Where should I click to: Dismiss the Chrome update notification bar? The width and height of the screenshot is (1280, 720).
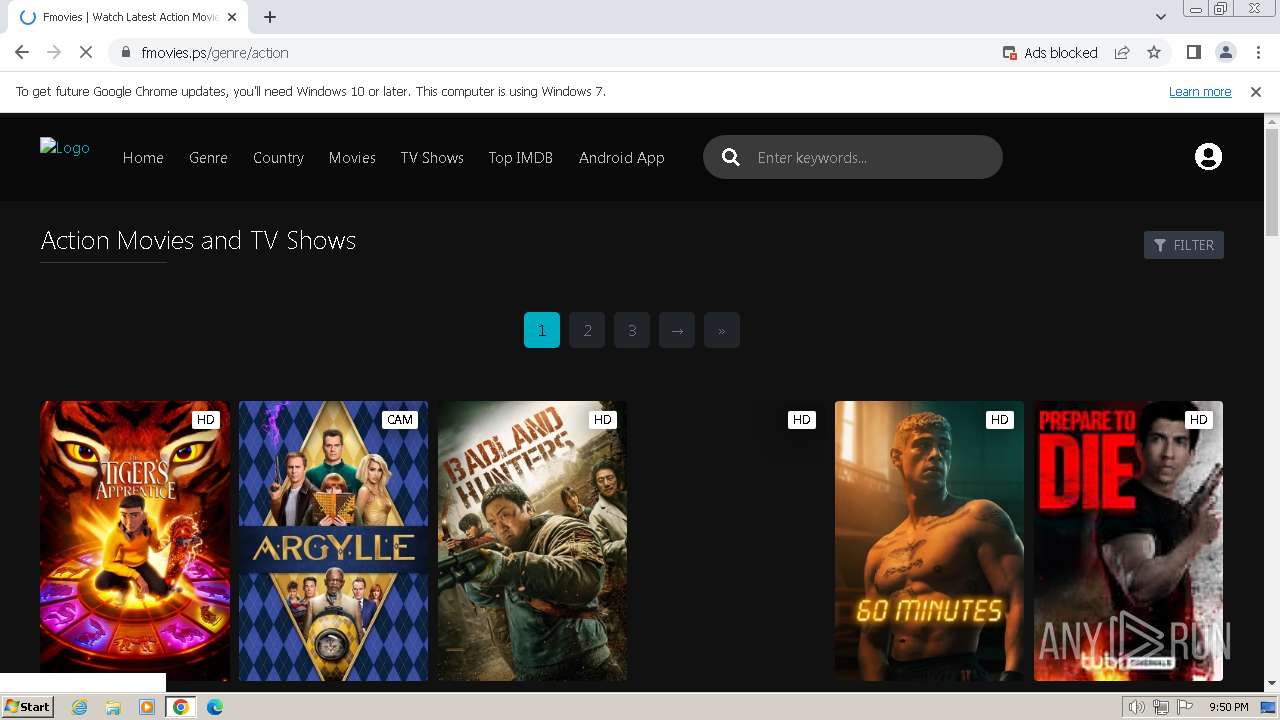[x=1256, y=92]
